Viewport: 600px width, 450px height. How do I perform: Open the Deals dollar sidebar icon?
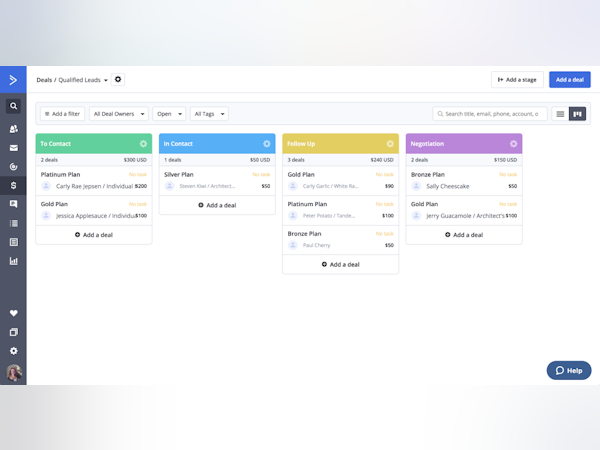[13, 186]
